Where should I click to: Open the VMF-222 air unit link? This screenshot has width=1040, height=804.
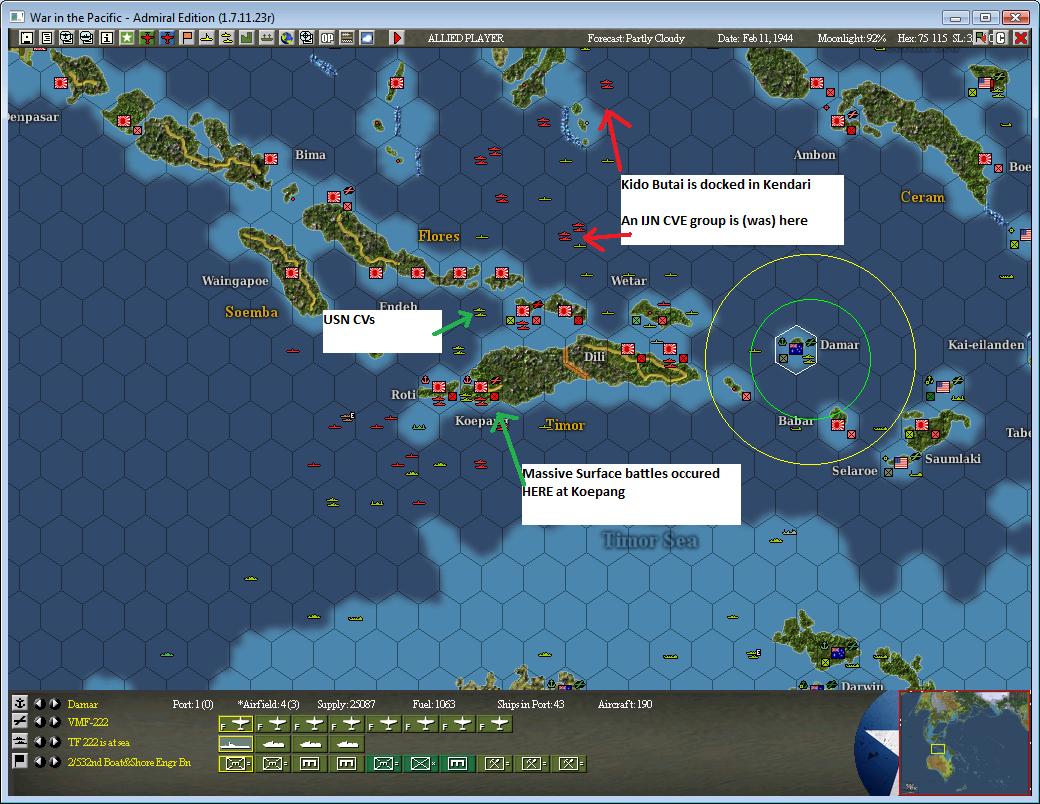(x=88, y=722)
